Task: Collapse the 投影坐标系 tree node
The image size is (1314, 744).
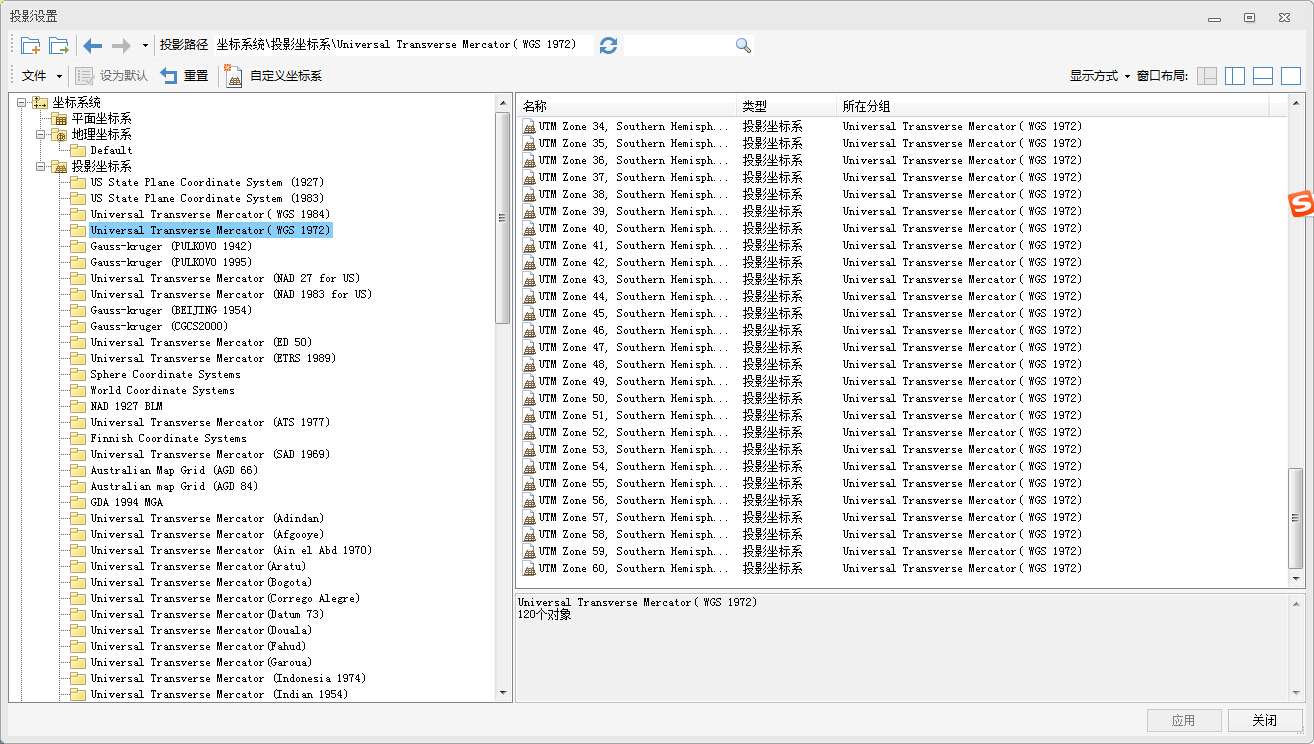Action: [42, 166]
